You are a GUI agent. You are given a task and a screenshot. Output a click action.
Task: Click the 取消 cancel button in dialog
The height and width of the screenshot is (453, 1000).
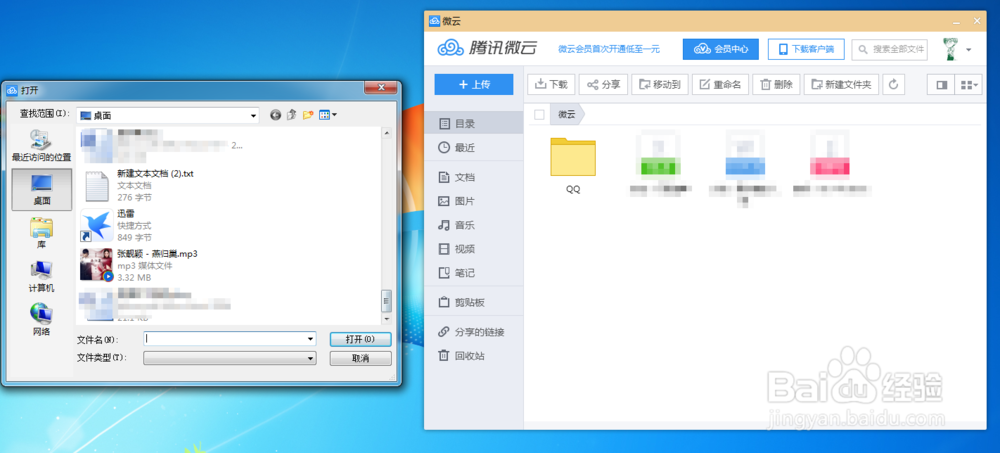(x=360, y=359)
